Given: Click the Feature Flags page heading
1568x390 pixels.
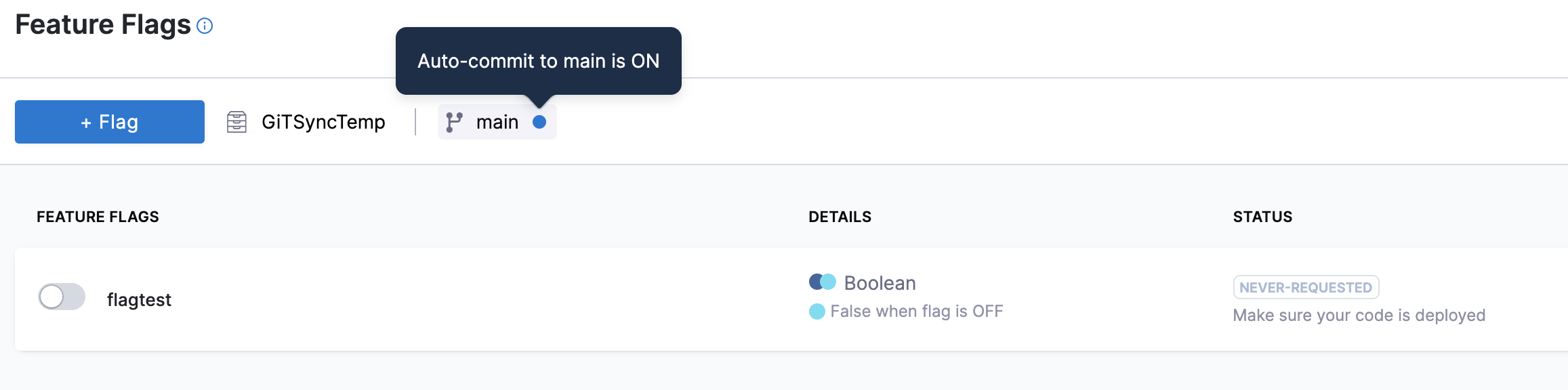Looking at the screenshot, I should click(103, 24).
